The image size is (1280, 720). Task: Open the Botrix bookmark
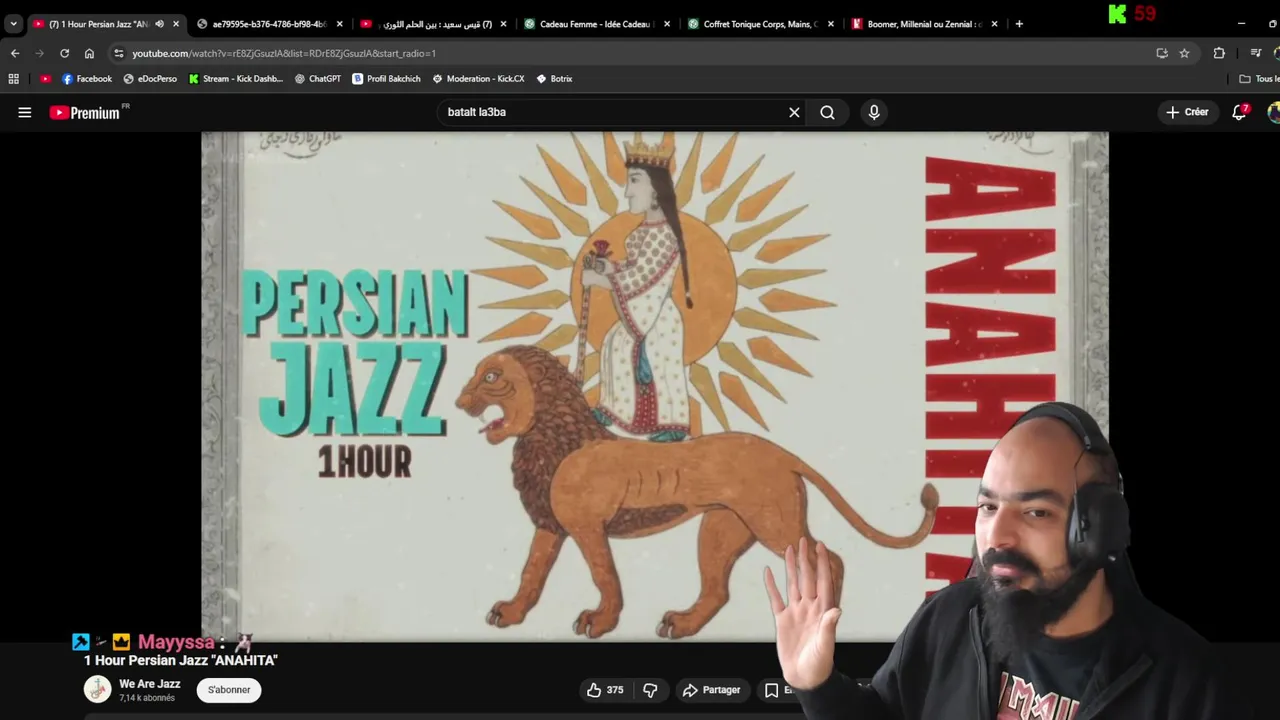coord(554,78)
